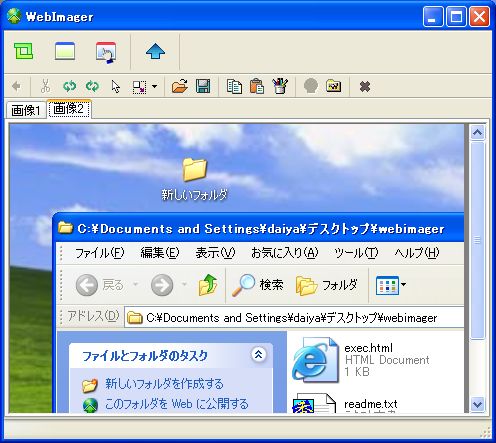The image size is (496, 443).
Task: Open the 編集(E) menu in captured Explorer
Action: 160,253
